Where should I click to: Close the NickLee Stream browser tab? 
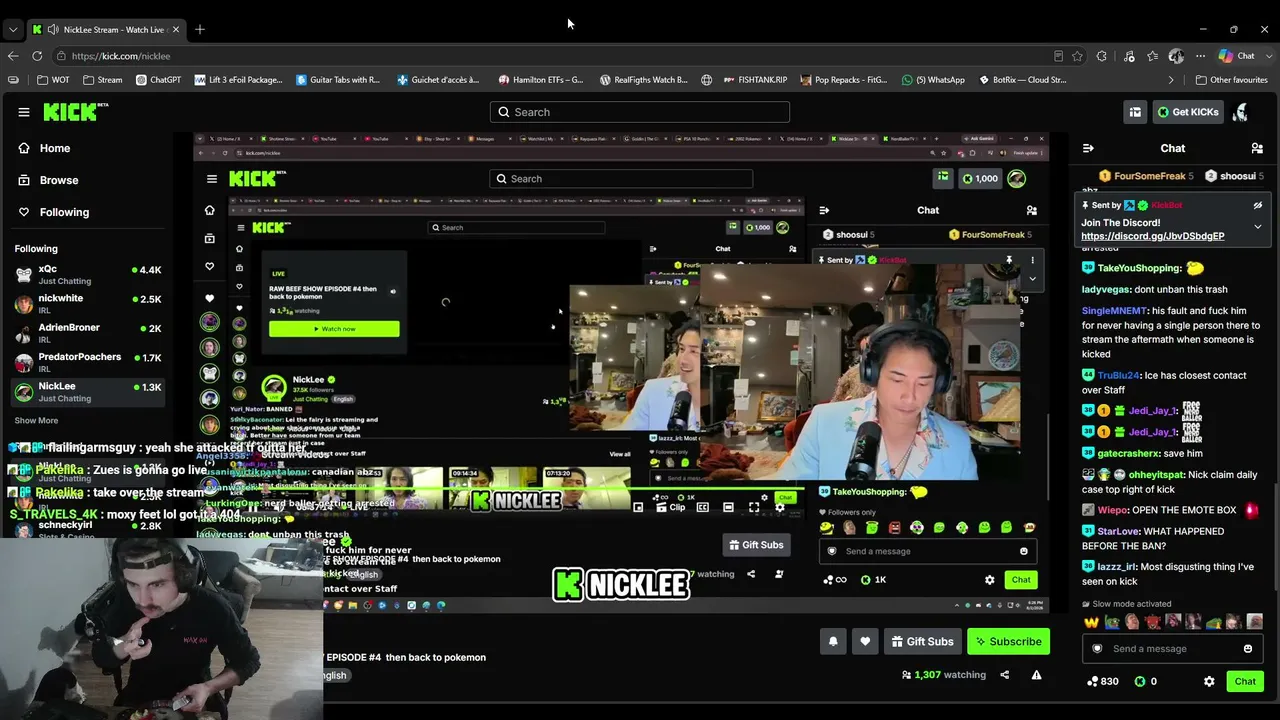[175, 29]
